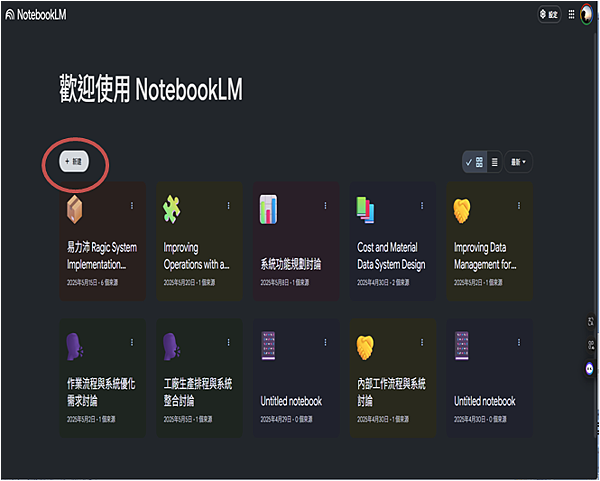
Task: Open the settings button at the top right
Action: (x=549, y=15)
